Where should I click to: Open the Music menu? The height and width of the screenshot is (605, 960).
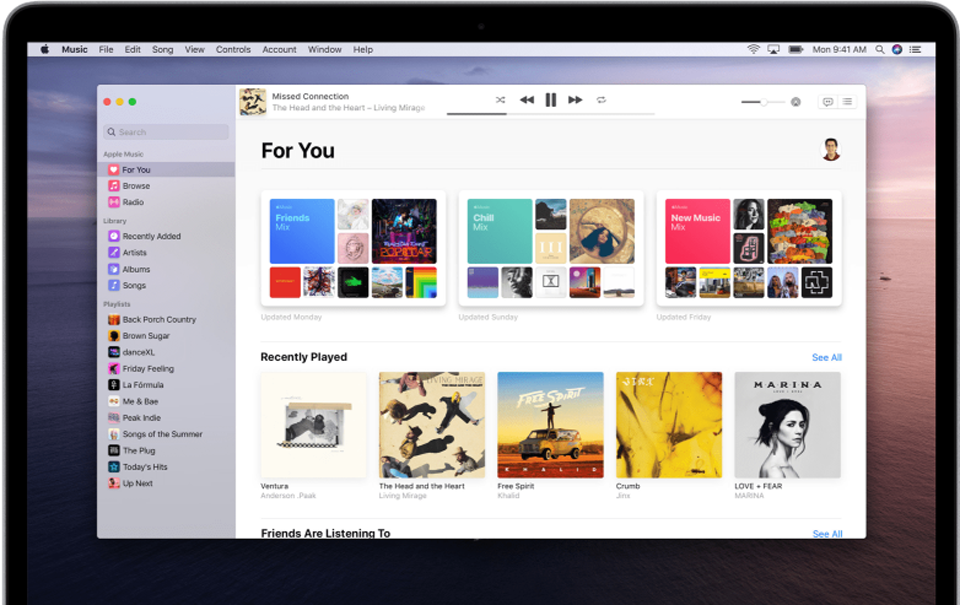(75, 50)
